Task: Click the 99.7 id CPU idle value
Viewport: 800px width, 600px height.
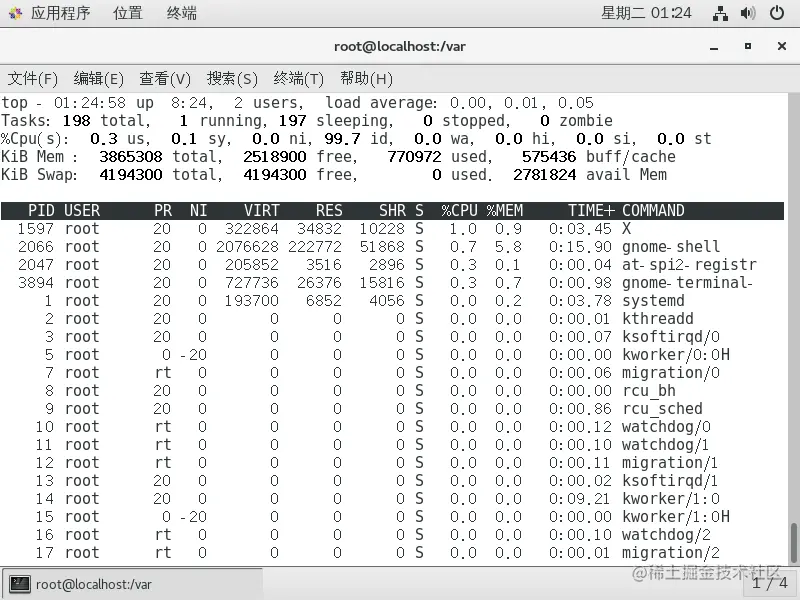Action: (x=358, y=139)
